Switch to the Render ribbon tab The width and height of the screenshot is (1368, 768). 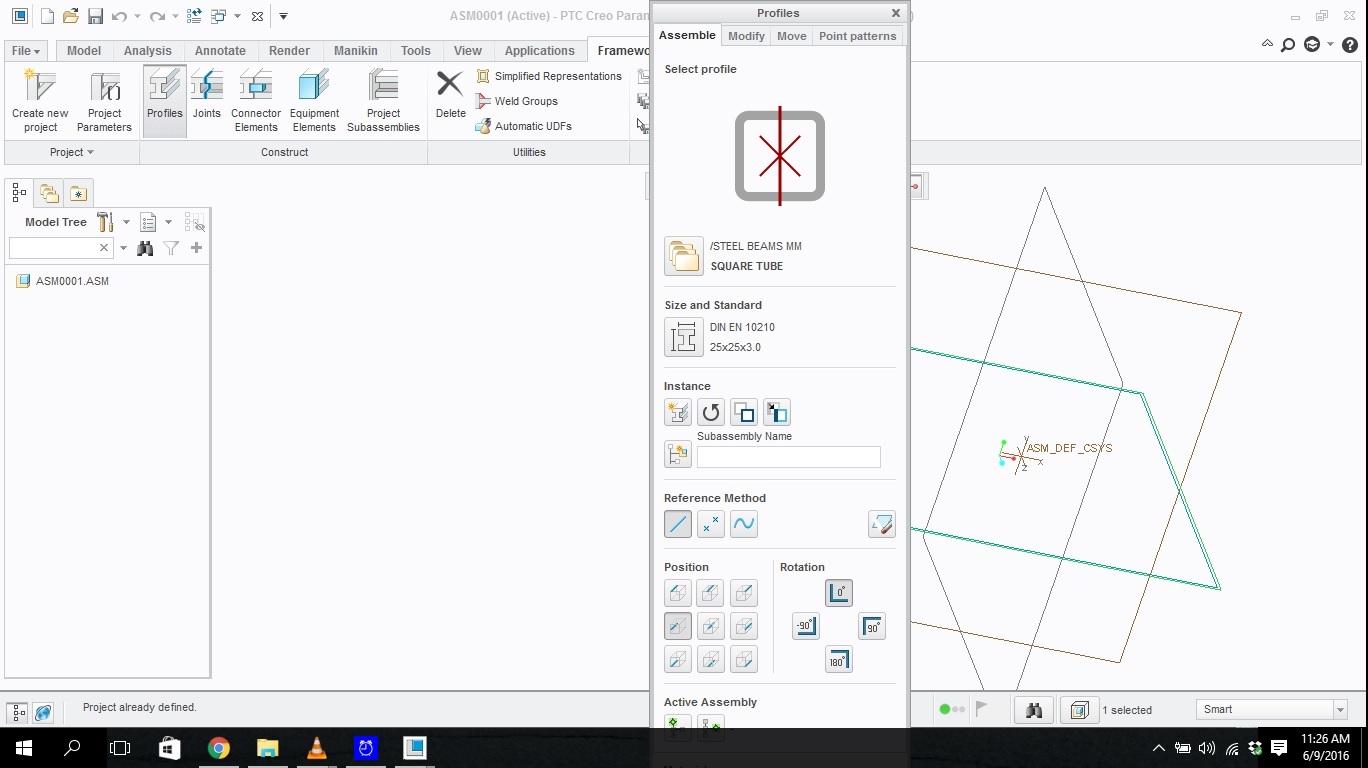(x=289, y=51)
